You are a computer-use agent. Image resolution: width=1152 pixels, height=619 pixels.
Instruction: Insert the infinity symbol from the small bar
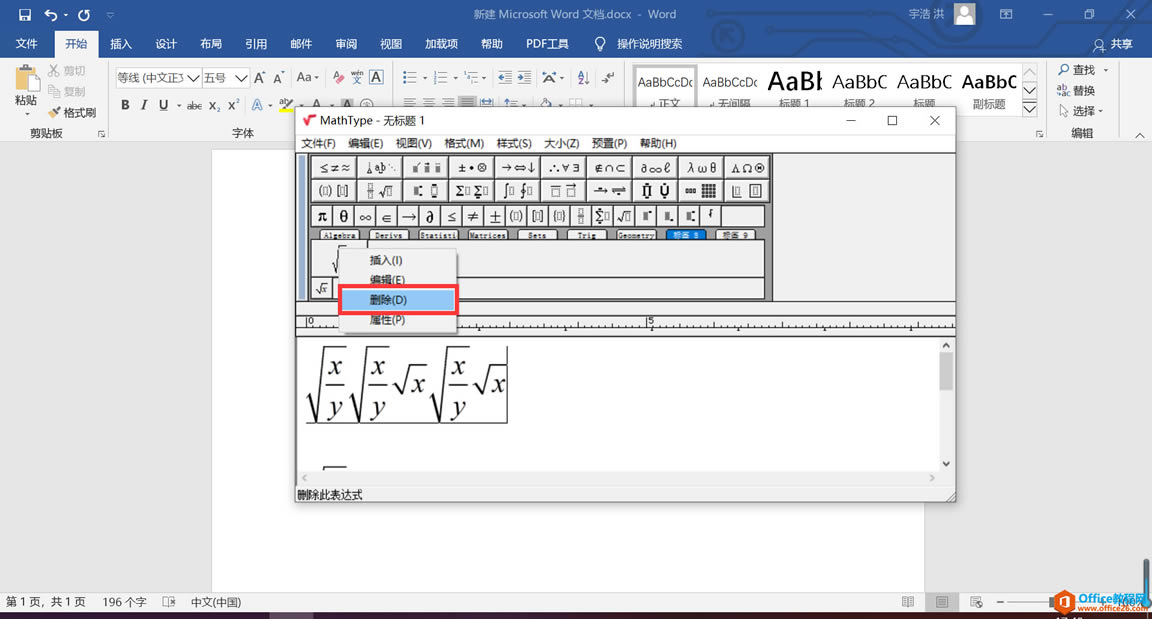click(366, 215)
